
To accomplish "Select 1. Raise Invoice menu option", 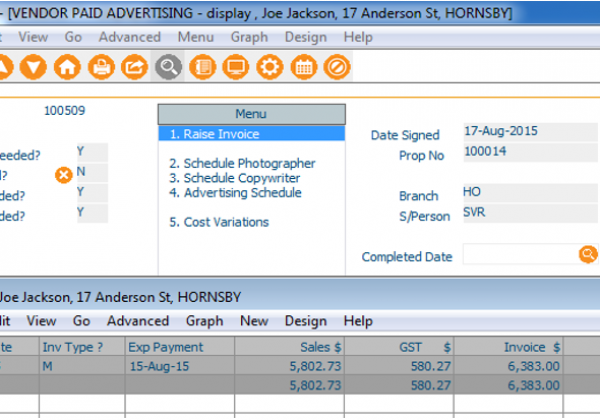I will [252, 134].
